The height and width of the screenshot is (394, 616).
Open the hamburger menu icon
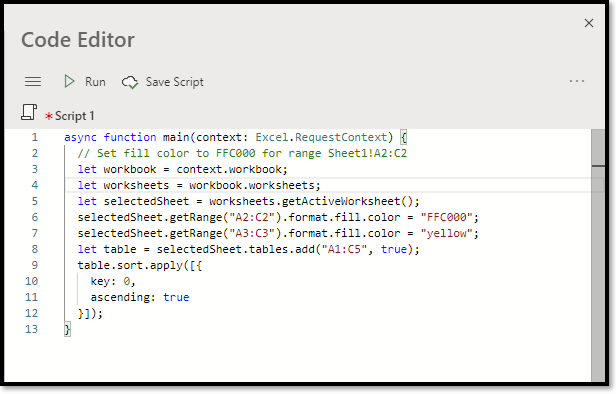(x=33, y=82)
